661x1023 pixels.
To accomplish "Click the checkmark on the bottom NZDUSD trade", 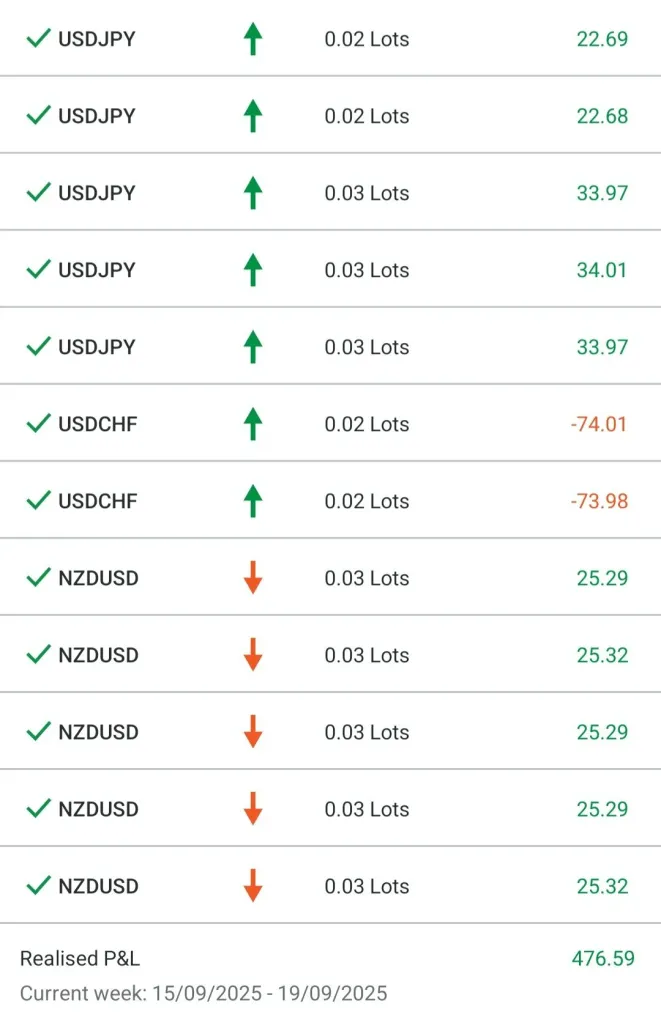I will 38,886.
